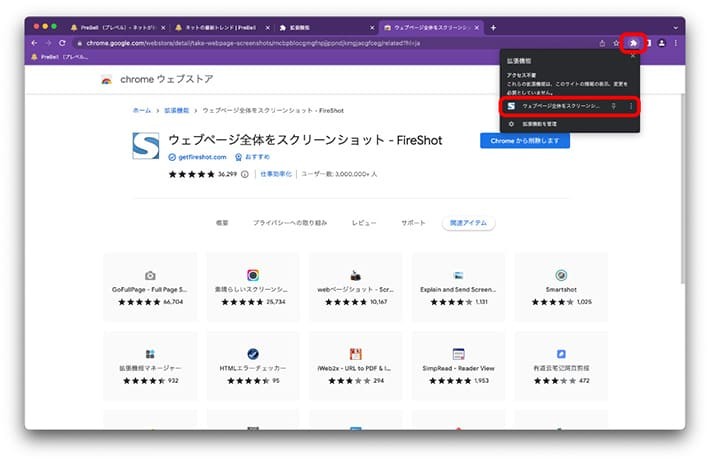Screen dimensions: 710x463
Task: Go back with the back arrow
Action: click(x=35, y=43)
